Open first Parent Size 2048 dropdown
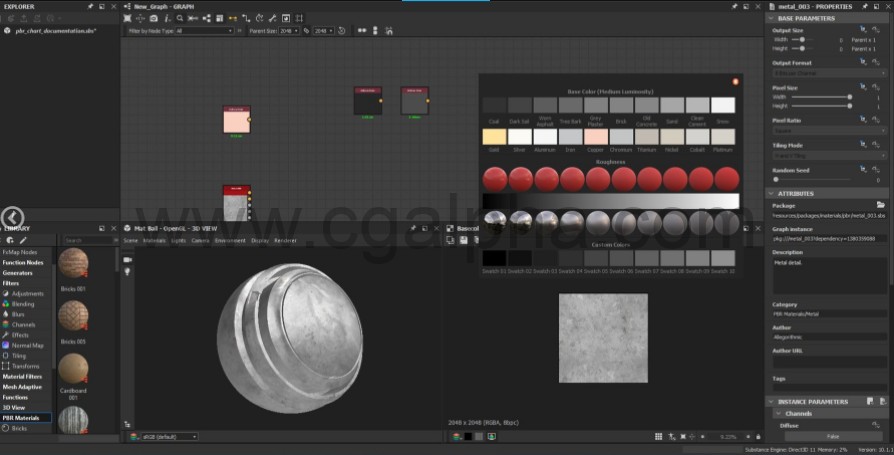This screenshot has width=894, height=455. (x=288, y=31)
